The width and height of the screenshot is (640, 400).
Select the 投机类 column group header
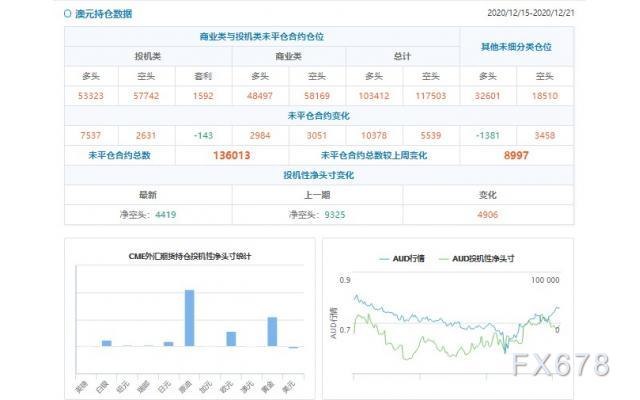148,56
